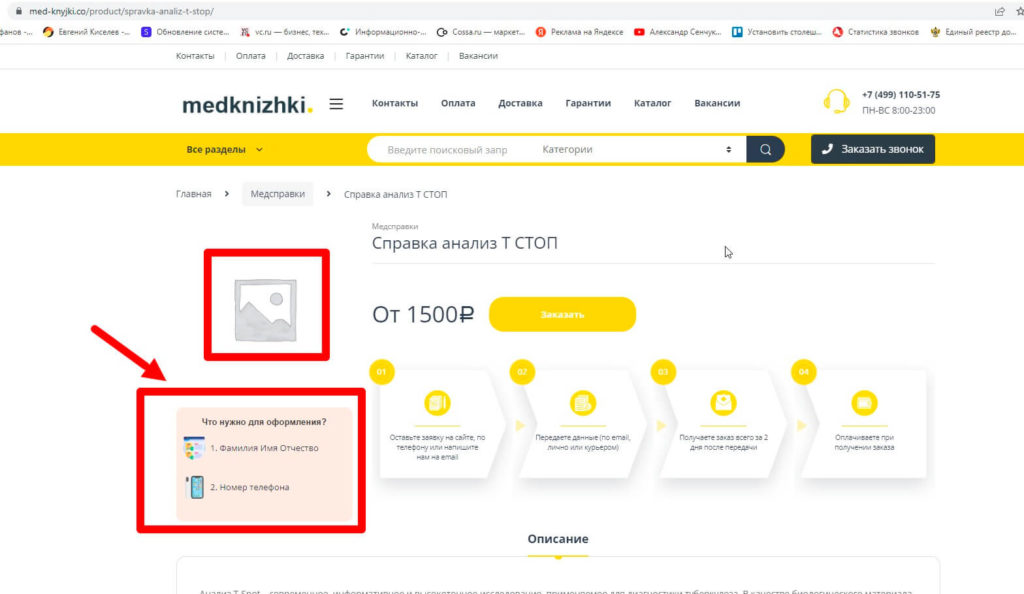Click the hamburger menu icon beside the logo

pyautogui.click(x=336, y=104)
